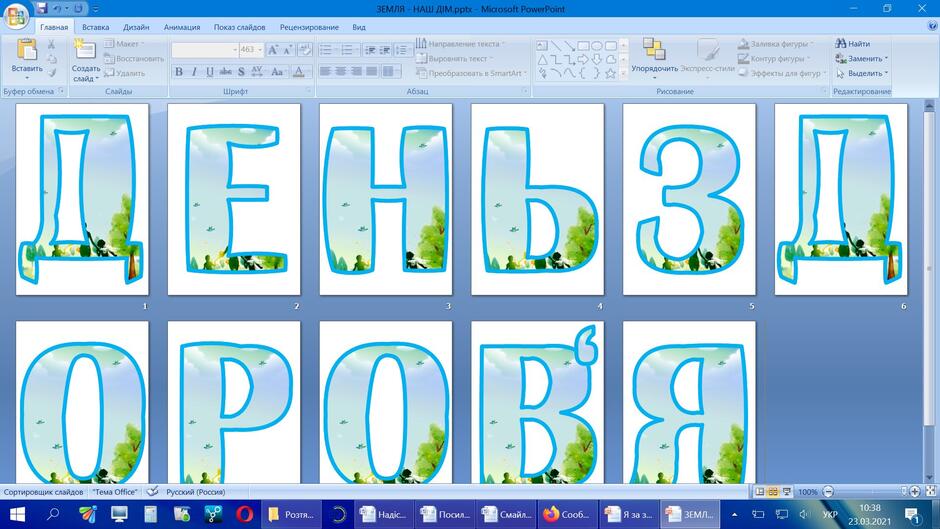Select the oval shape in shapes gallery

point(596,46)
